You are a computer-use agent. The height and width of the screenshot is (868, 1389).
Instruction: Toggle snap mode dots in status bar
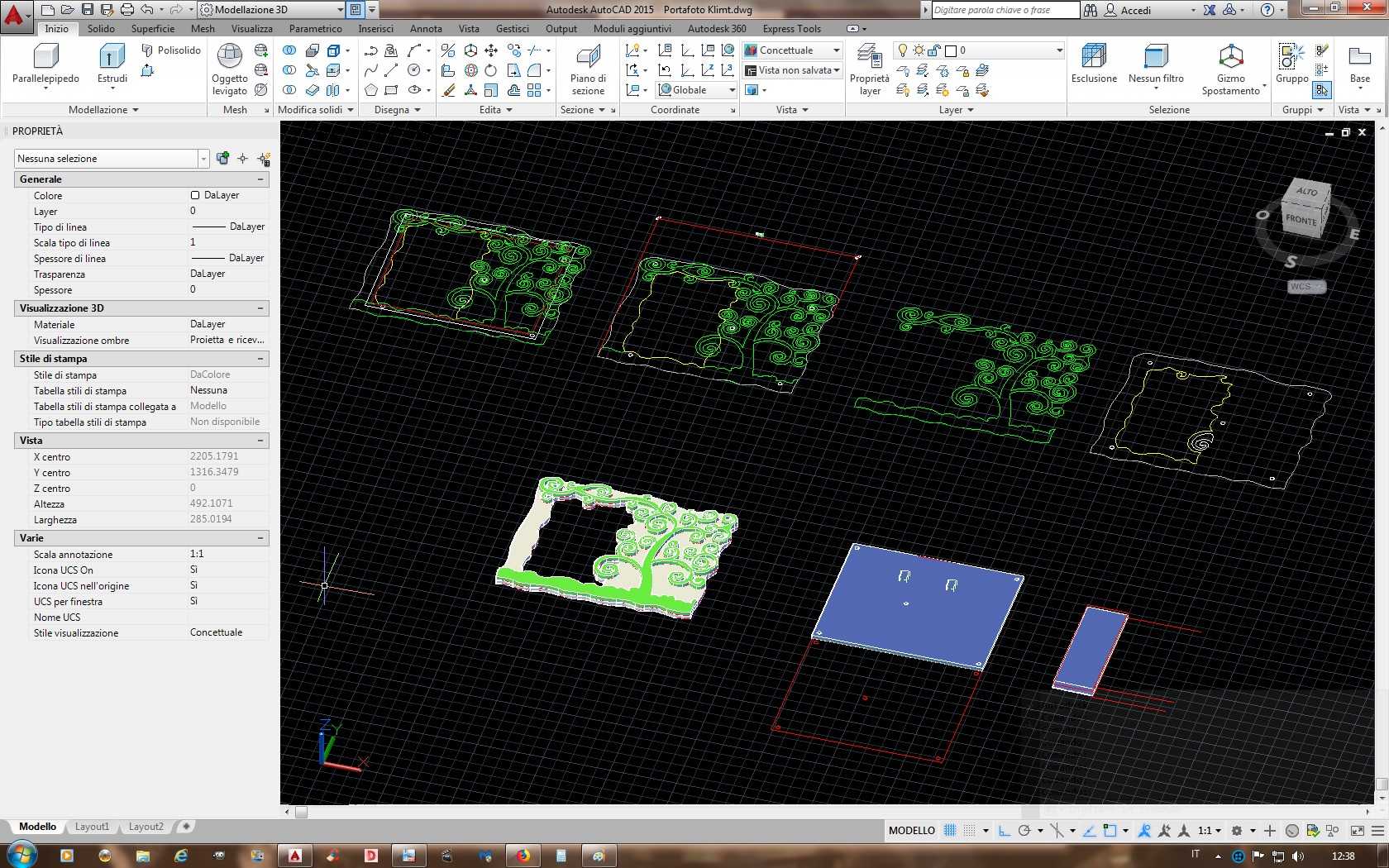coord(969,831)
